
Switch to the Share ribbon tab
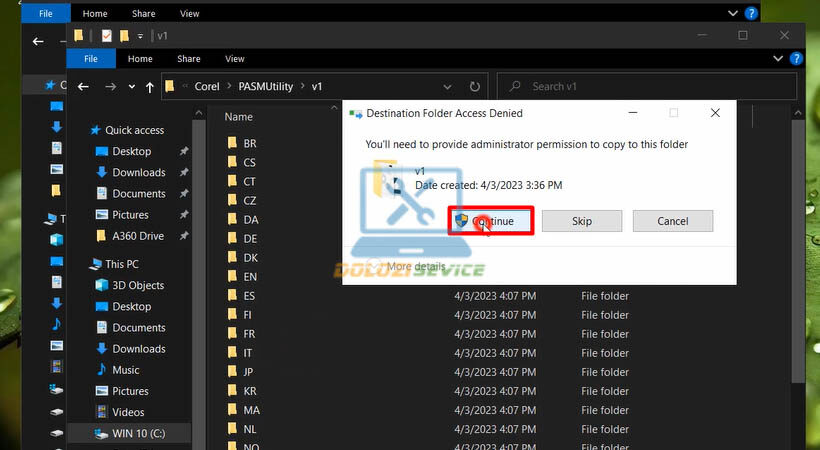tap(188, 59)
